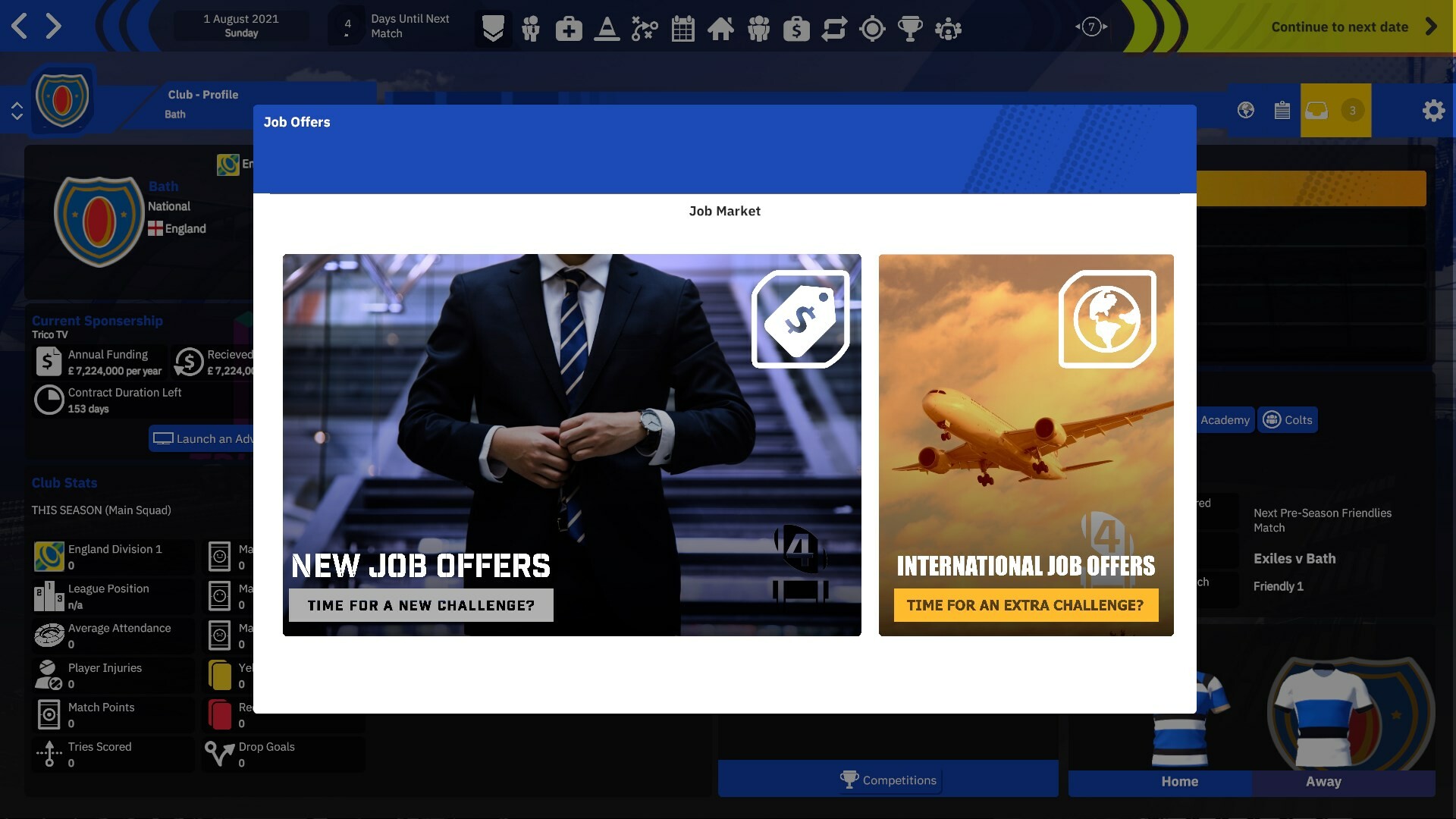Screen dimensions: 1456x819
Task: Open the tactics play-diagram icon
Action: coord(645,29)
